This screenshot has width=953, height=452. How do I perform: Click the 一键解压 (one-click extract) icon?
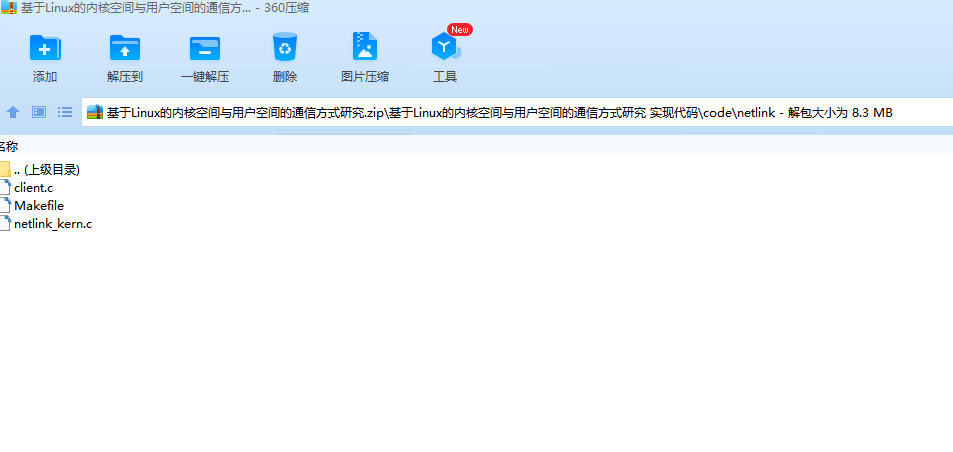click(205, 48)
